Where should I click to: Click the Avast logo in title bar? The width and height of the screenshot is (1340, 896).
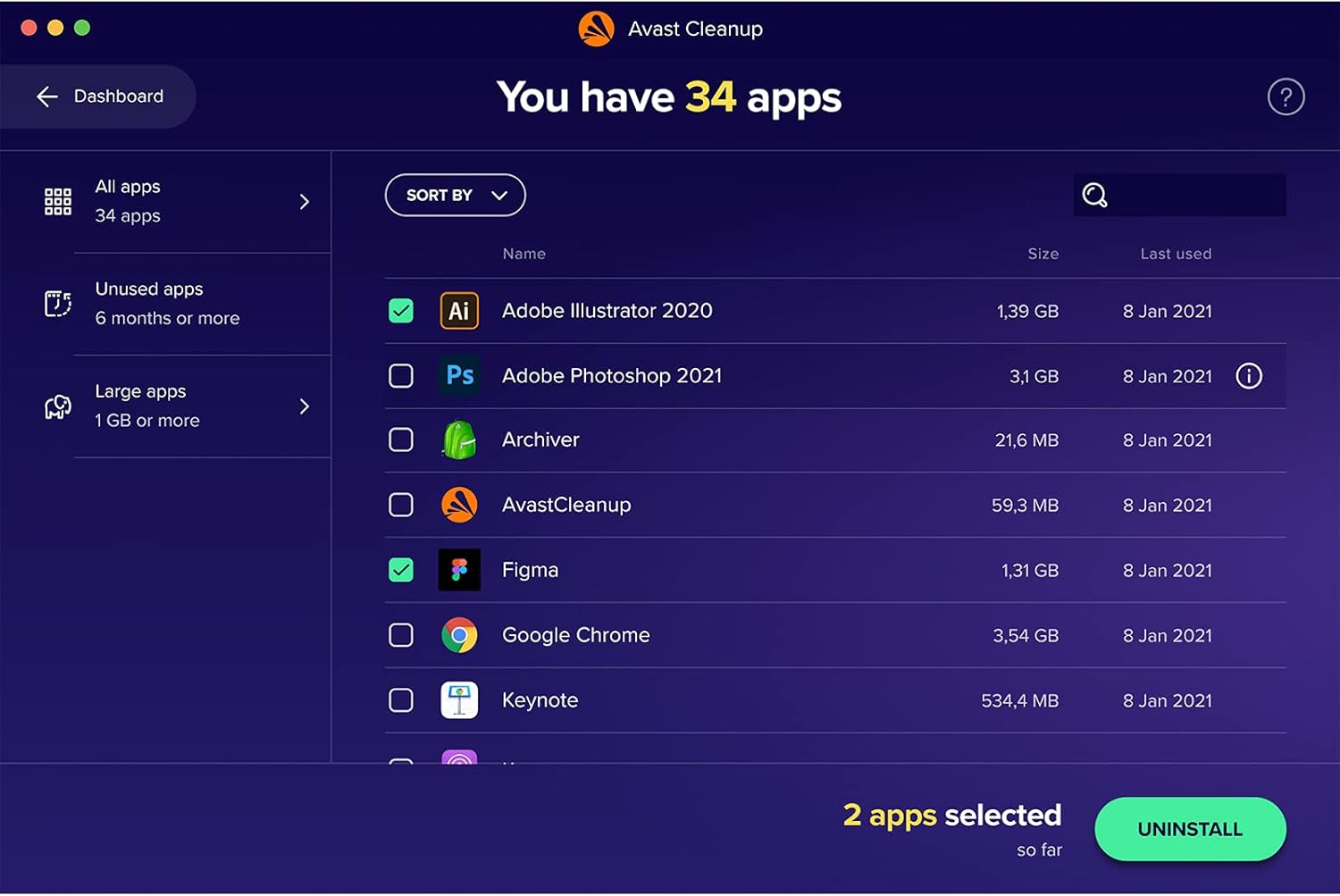(x=596, y=29)
